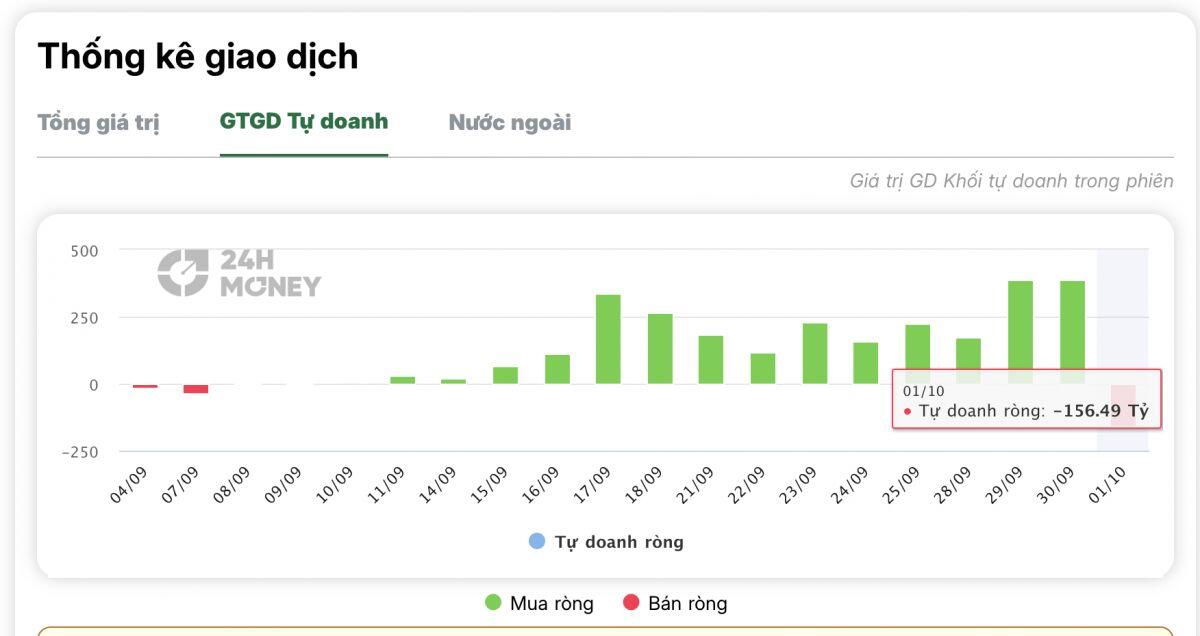1200x636 pixels.
Task: Click the green bar for 17/09
Action: point(608,339)
